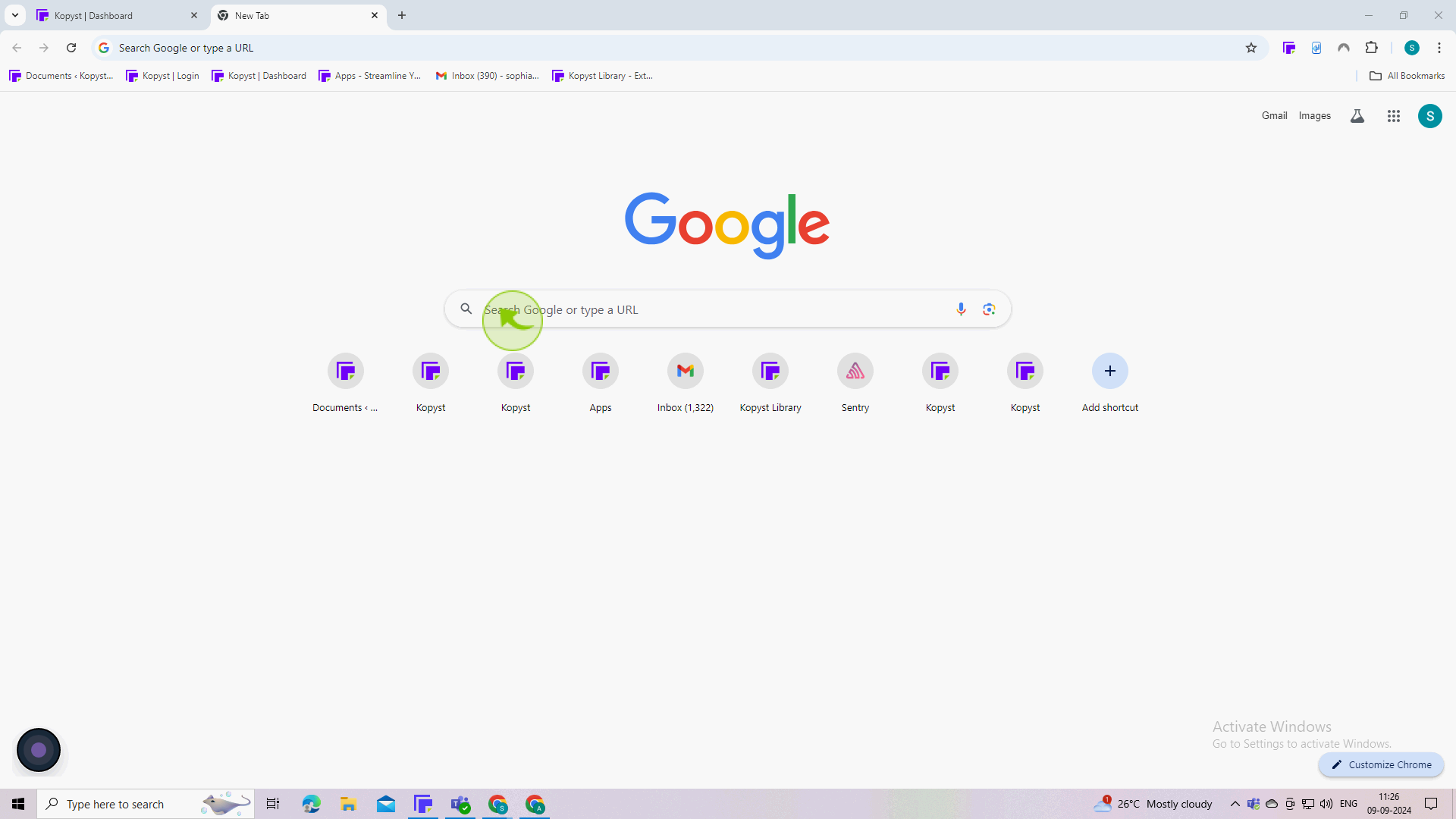This screenshot has width=1456, height=819.
Task: Open Documents ‹ Kopyst bookmark
Action: [x=61, y=76]
